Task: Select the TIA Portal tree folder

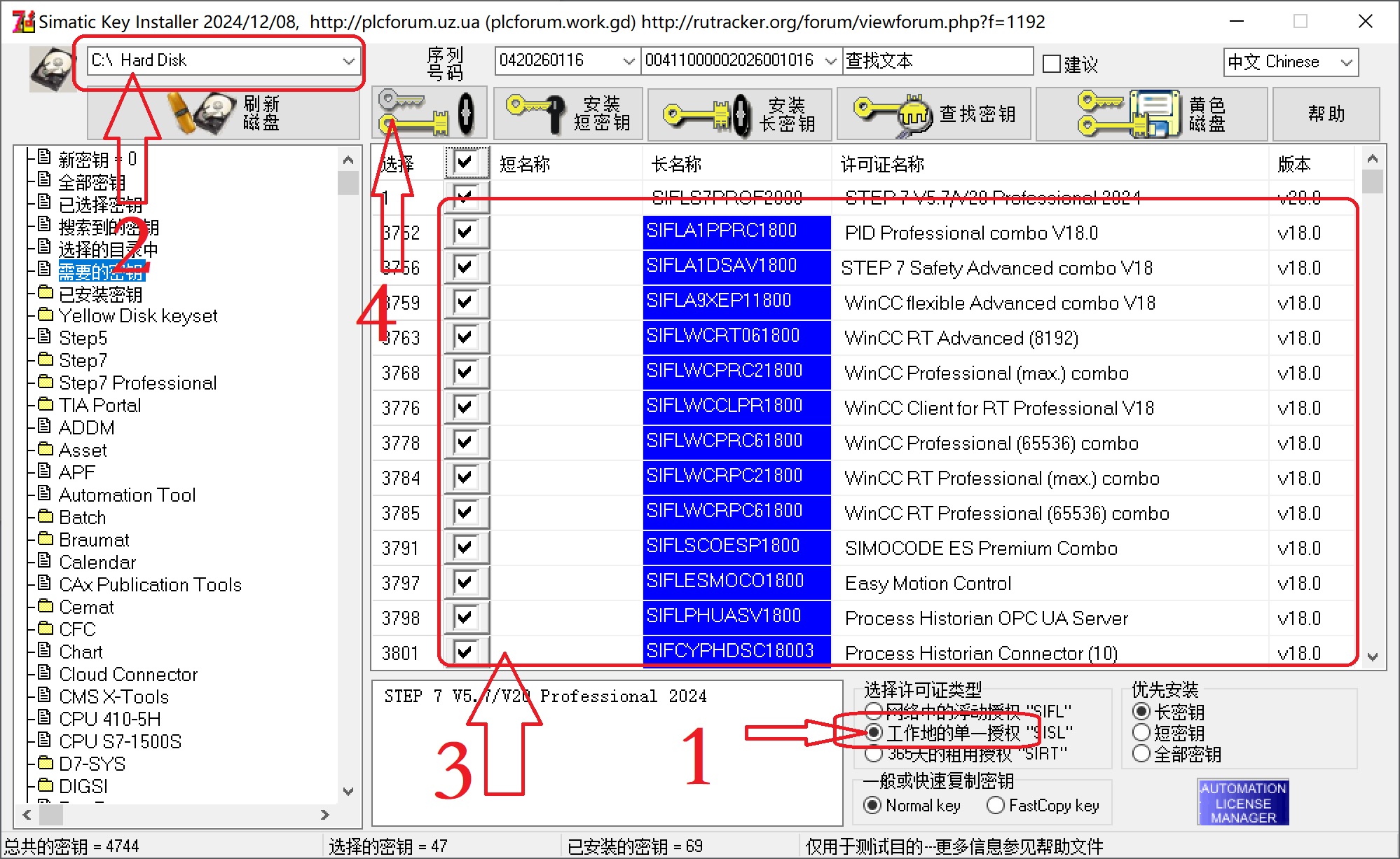Action: coord(99,405)
